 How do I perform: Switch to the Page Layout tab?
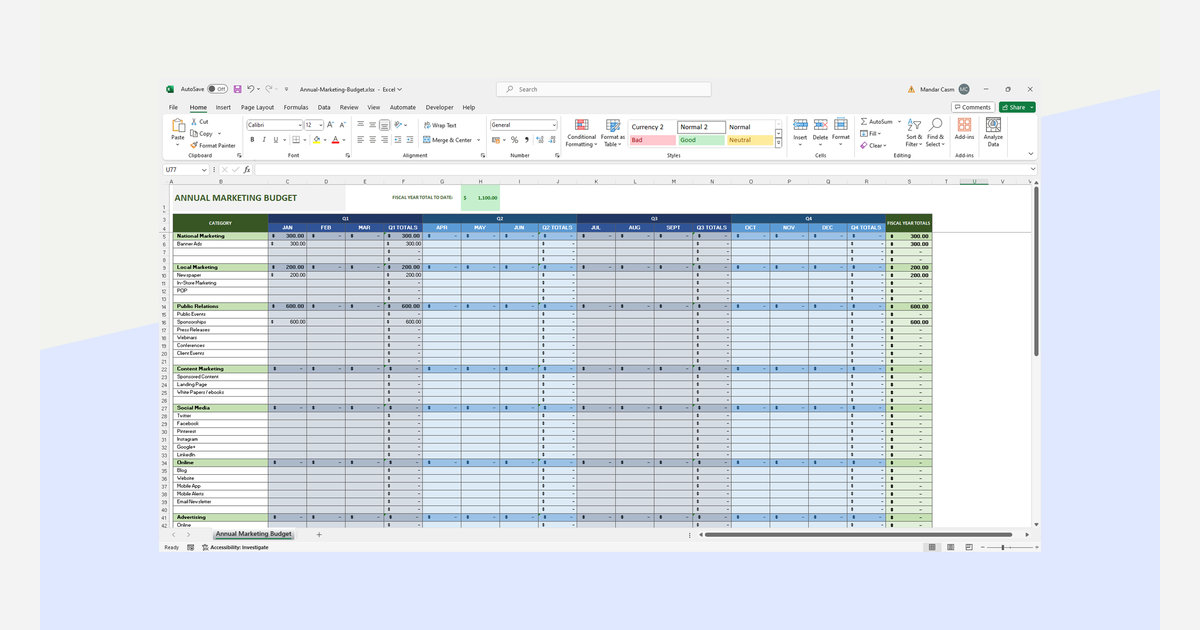point(257,107)
